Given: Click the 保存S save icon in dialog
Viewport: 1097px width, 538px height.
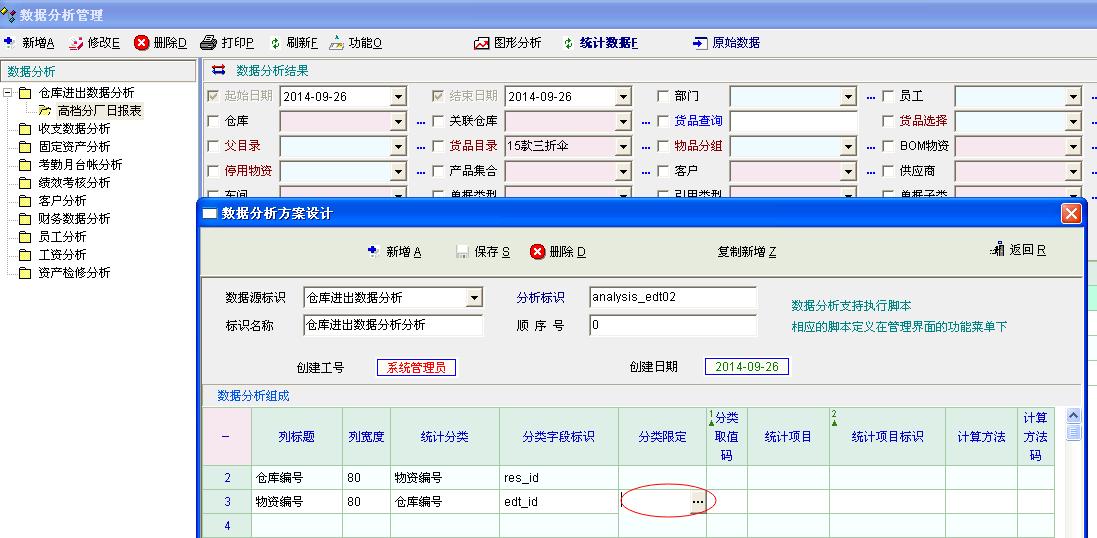Looking at the screenshot, I should pyautogui.click(x=462, y=252).
